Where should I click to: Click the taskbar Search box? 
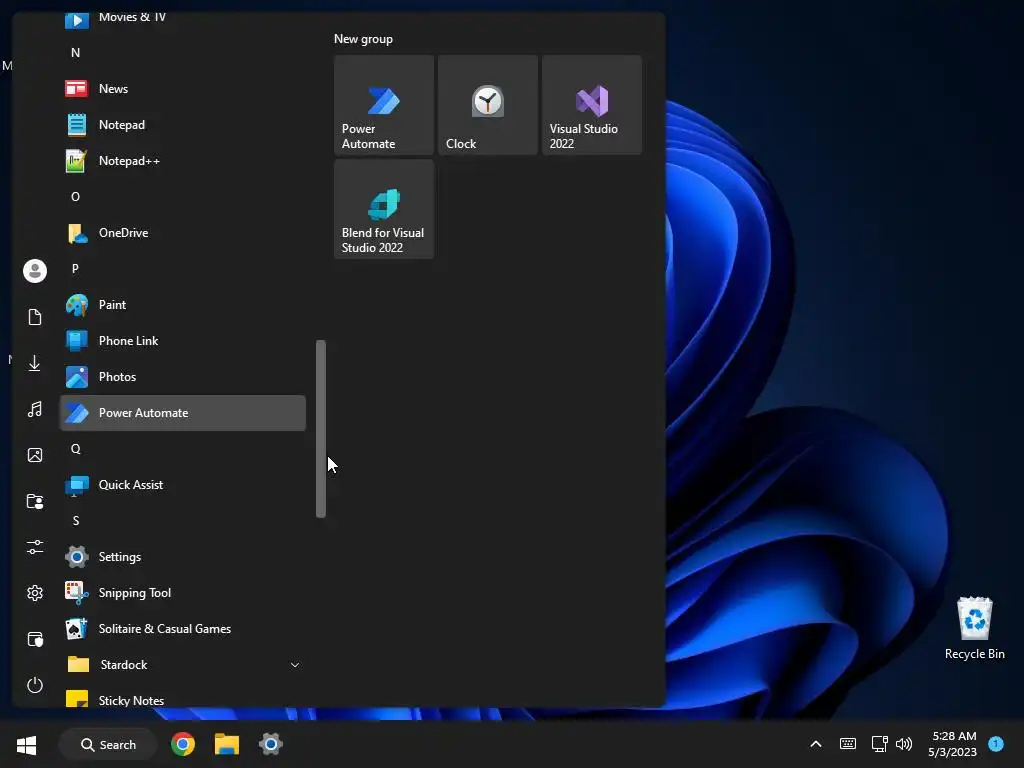108,744
